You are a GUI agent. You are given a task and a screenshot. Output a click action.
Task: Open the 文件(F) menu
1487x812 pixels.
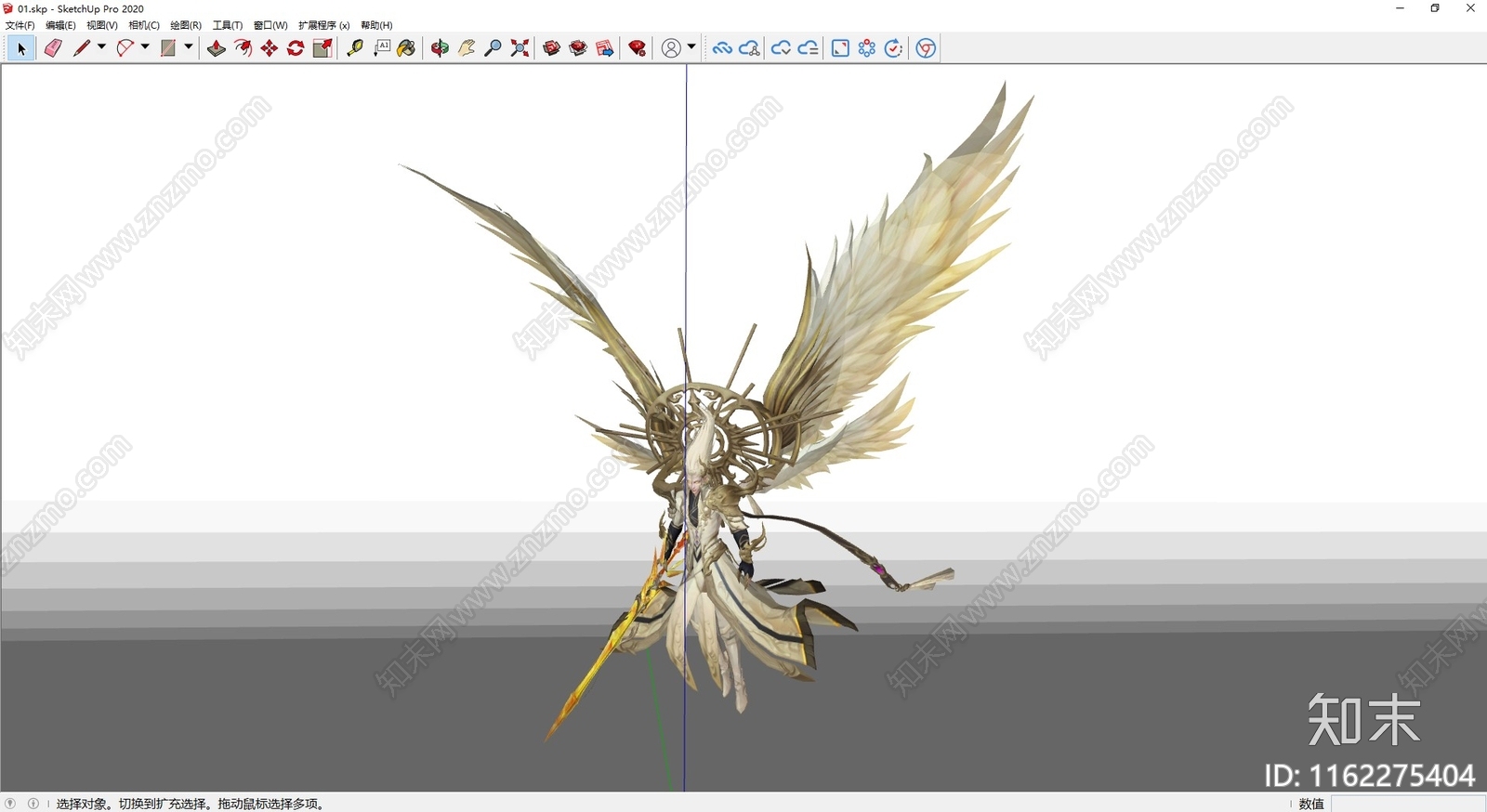pyautogui.click(x=20, y=25)
